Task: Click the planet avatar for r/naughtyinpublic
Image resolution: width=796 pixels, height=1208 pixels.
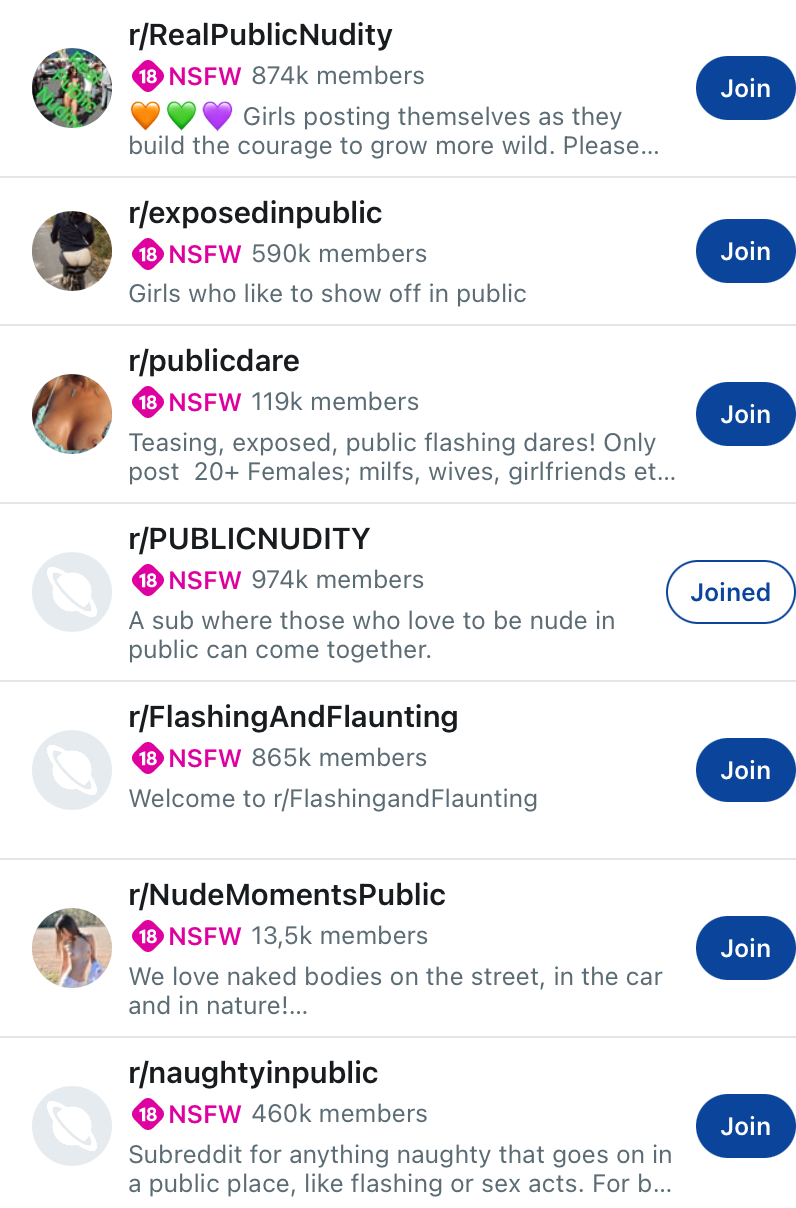Action: pos(72,1126)
